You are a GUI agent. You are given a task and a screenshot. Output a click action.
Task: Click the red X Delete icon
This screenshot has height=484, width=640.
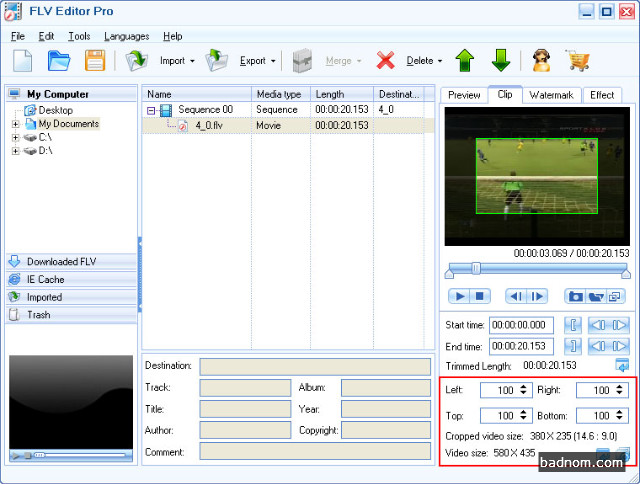[385, 61]
